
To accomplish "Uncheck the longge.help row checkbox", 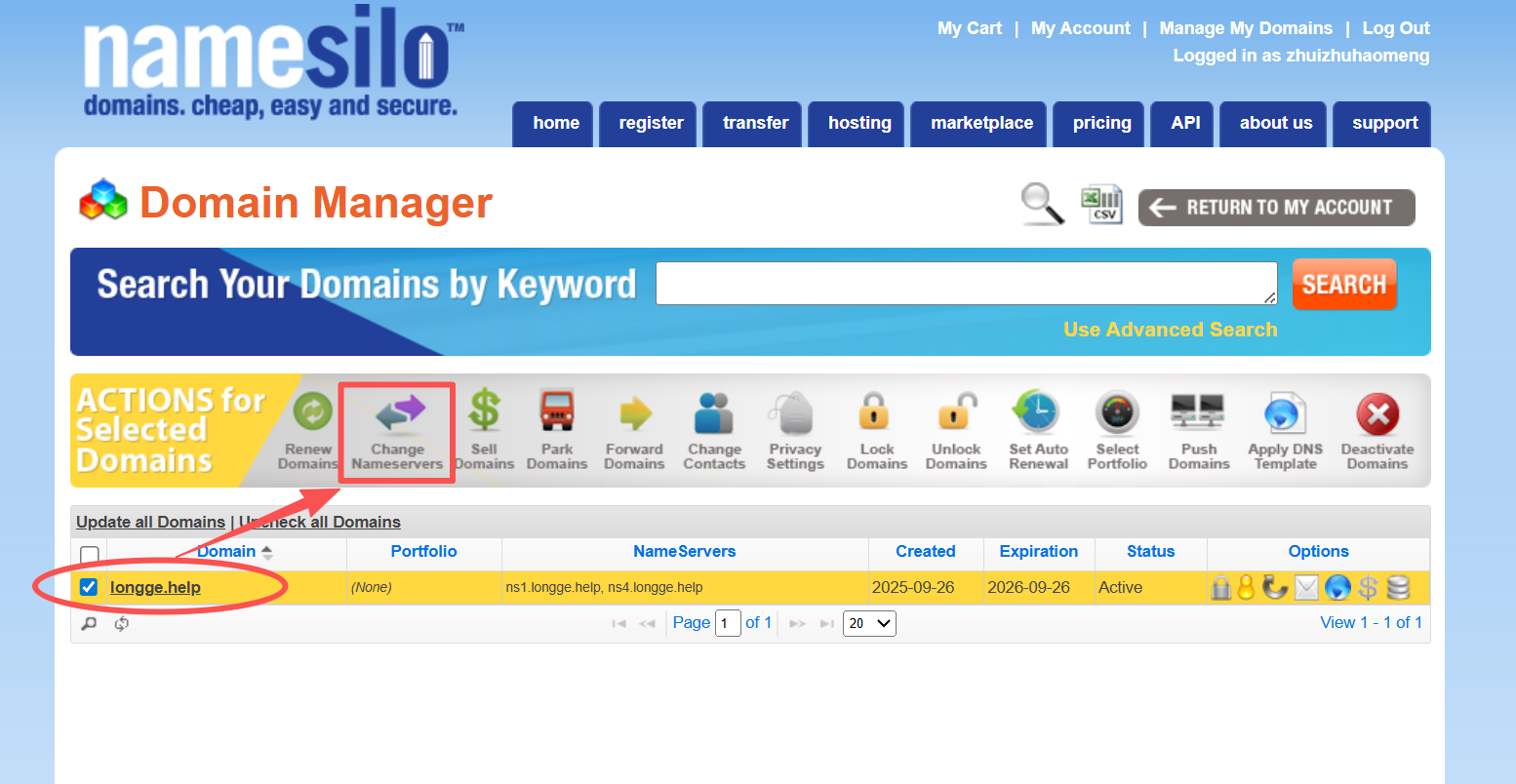I will (x=89, y=587).
